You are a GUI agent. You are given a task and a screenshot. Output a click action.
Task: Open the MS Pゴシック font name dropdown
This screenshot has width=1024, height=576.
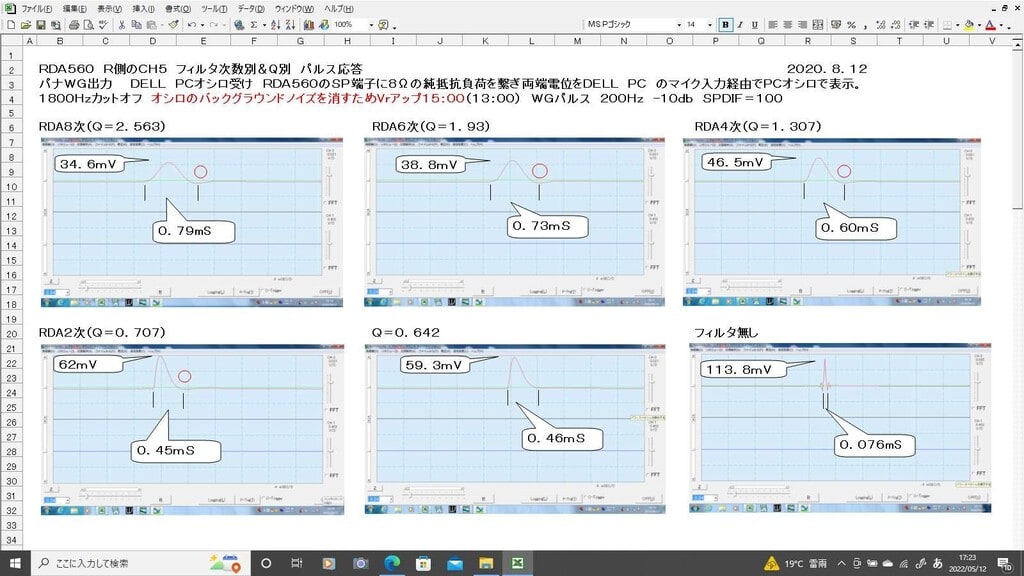tap(680, 25)
